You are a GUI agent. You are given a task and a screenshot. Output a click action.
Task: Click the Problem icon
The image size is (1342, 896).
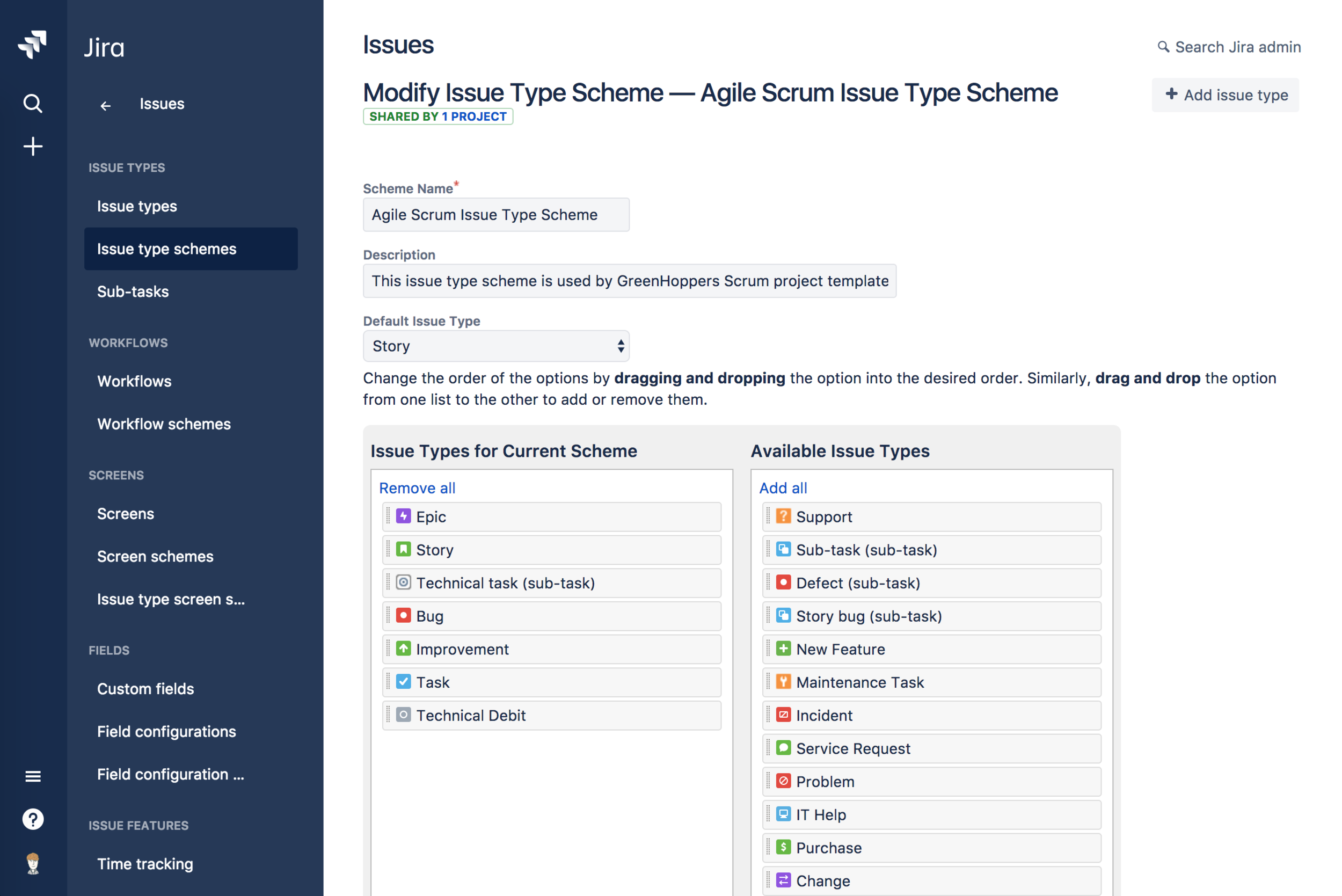pos(783,781)
